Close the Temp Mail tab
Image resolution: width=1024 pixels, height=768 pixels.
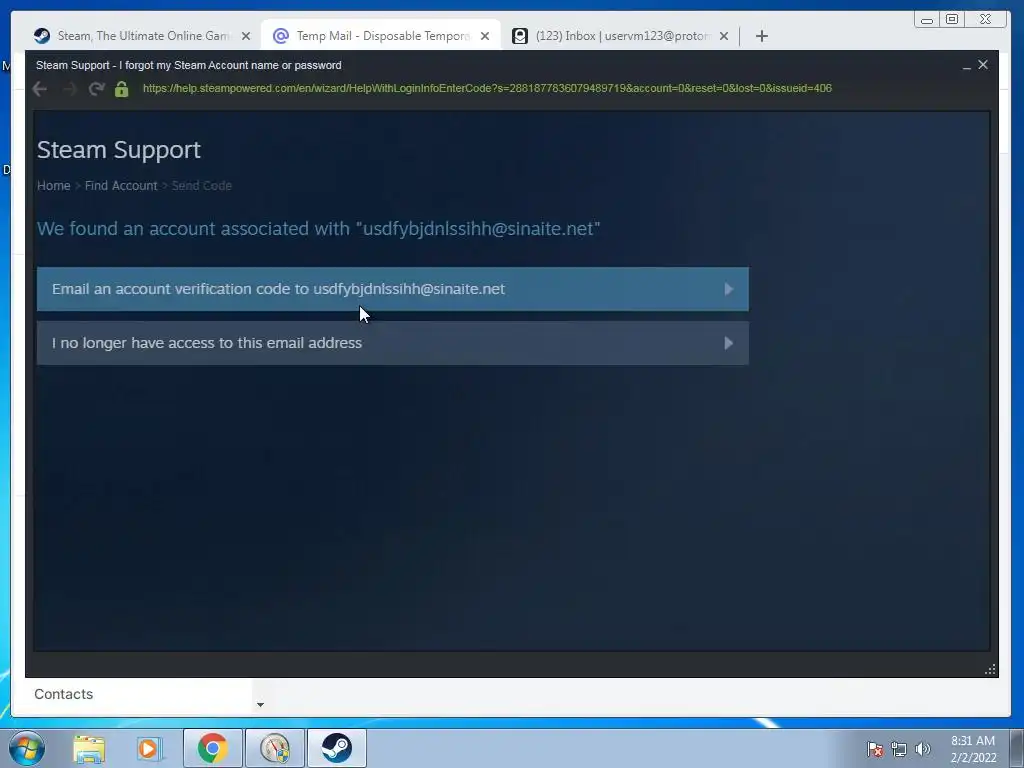pos(485,37)
